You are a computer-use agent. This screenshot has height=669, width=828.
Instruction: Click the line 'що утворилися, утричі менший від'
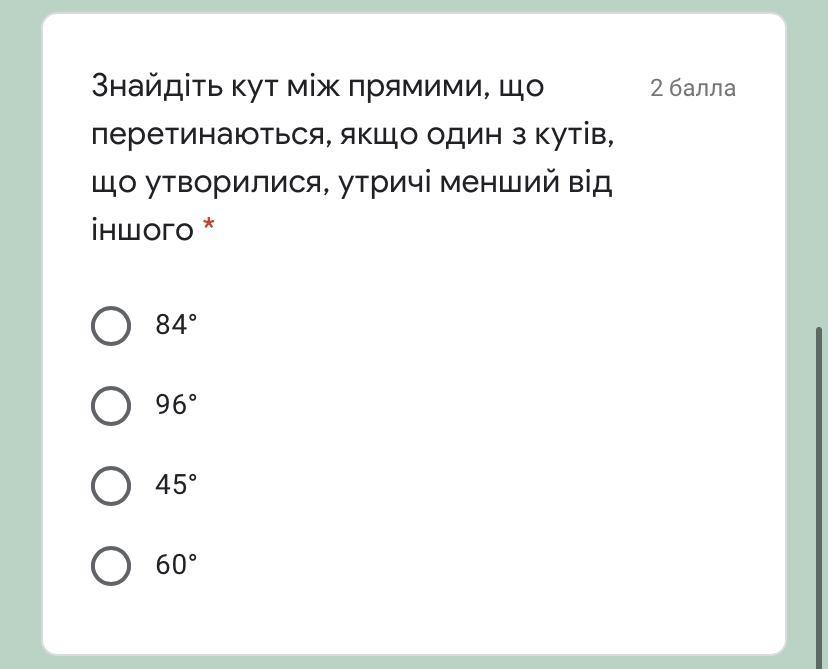click(352, 183)
